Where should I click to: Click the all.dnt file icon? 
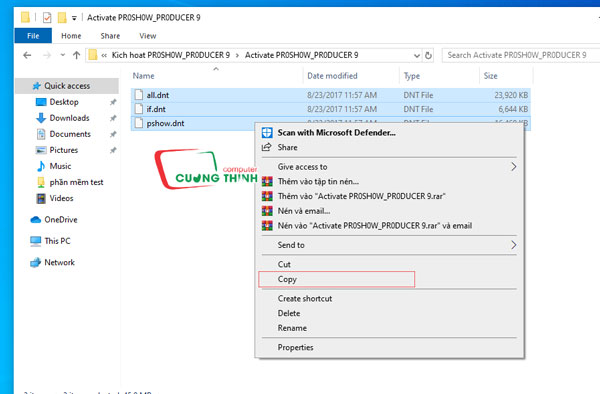coord(139,95)
